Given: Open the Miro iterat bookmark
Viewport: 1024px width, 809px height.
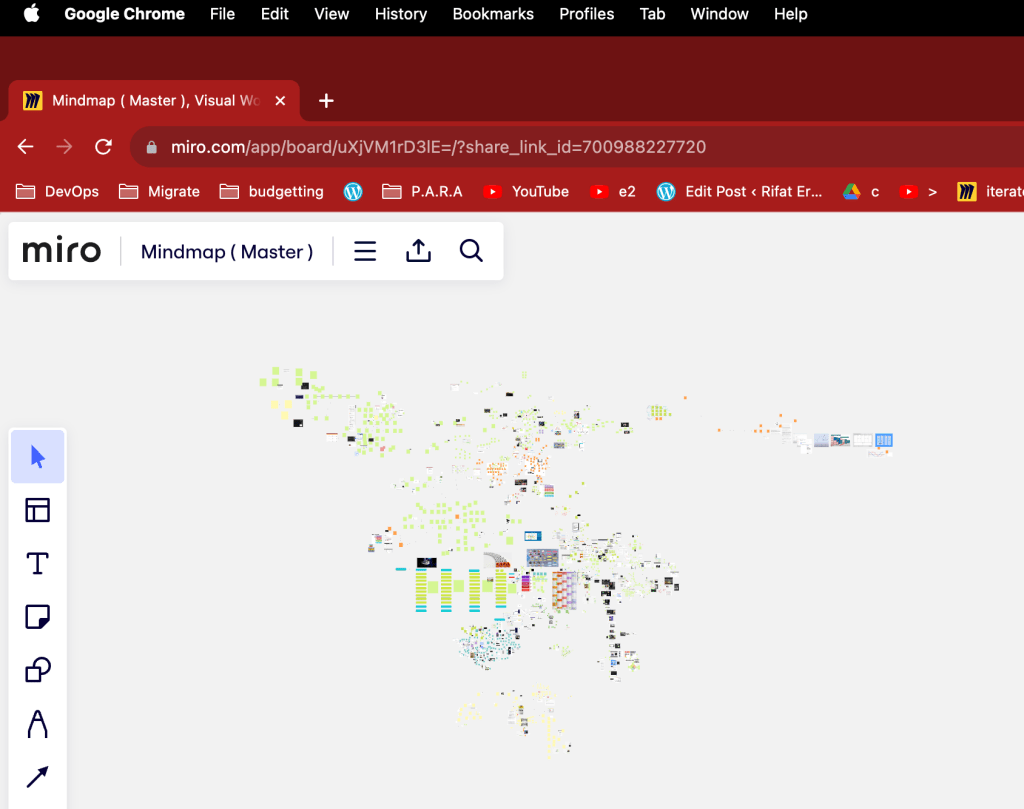Looking at the screenshot, I should point(990,192).
